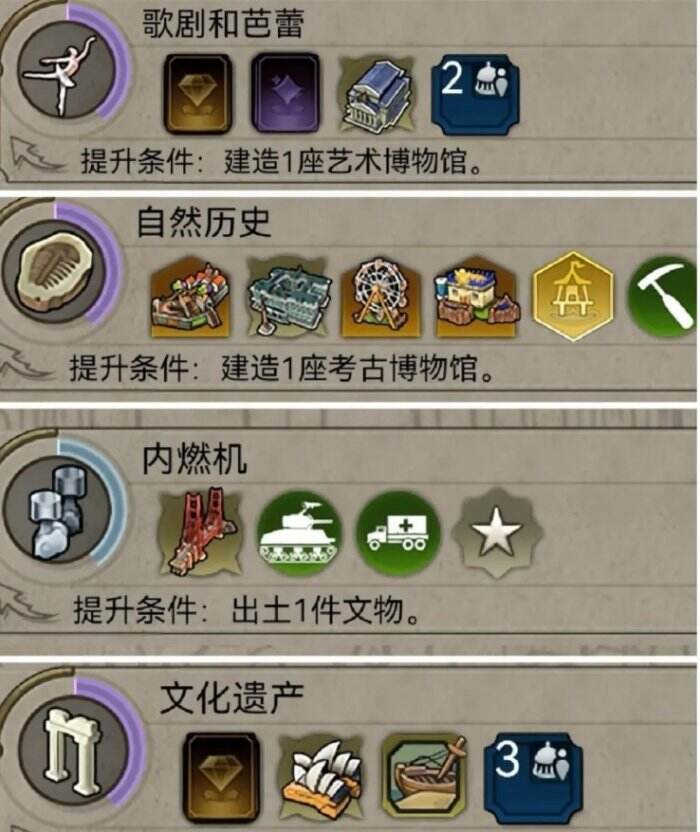The height and width of the screenshot is (832, 700).
Task: Open the 歌剧和芭蕾 civic entry title
Action: tap(223, 24)
